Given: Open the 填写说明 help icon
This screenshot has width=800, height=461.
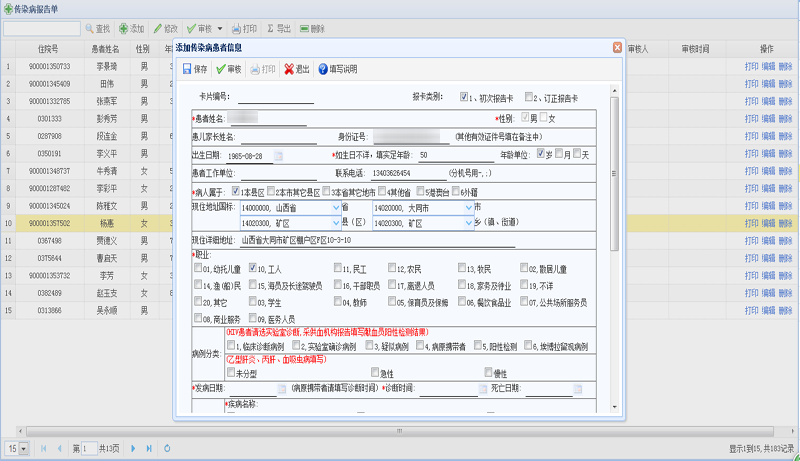Looking at the screenshot, I should (x=323, y=69).
